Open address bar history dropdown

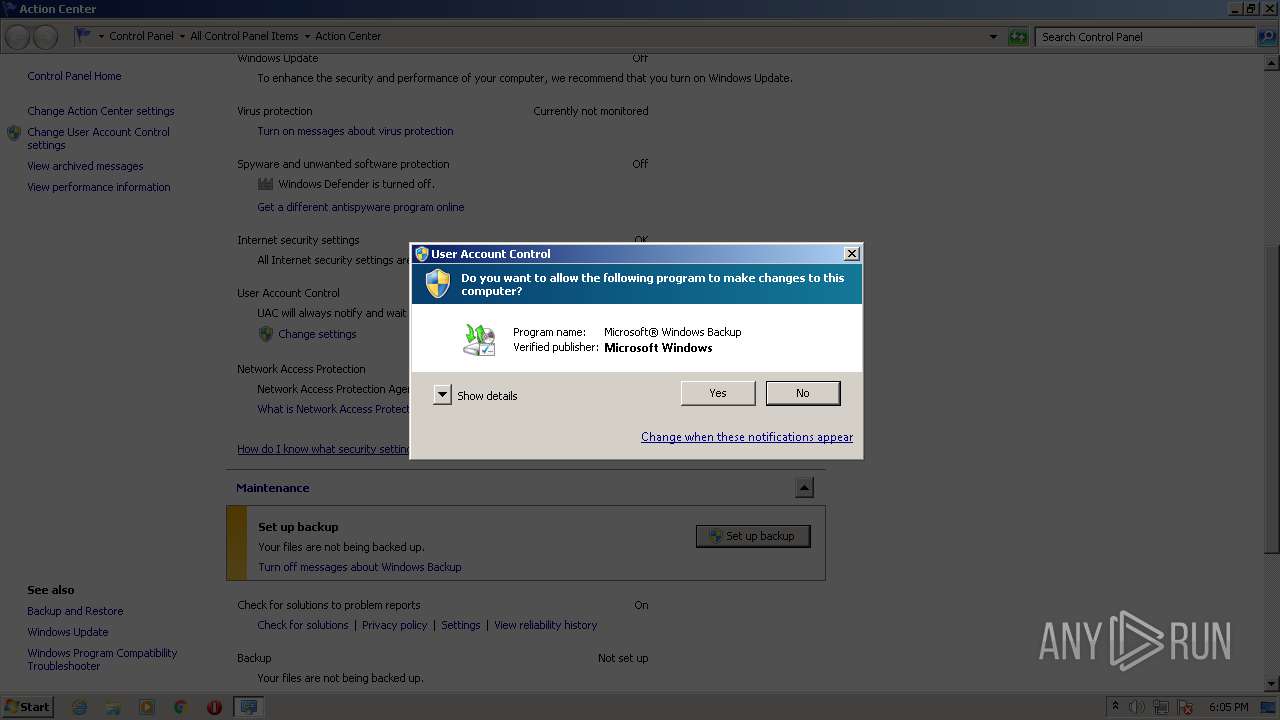click(x=993, y=37)
